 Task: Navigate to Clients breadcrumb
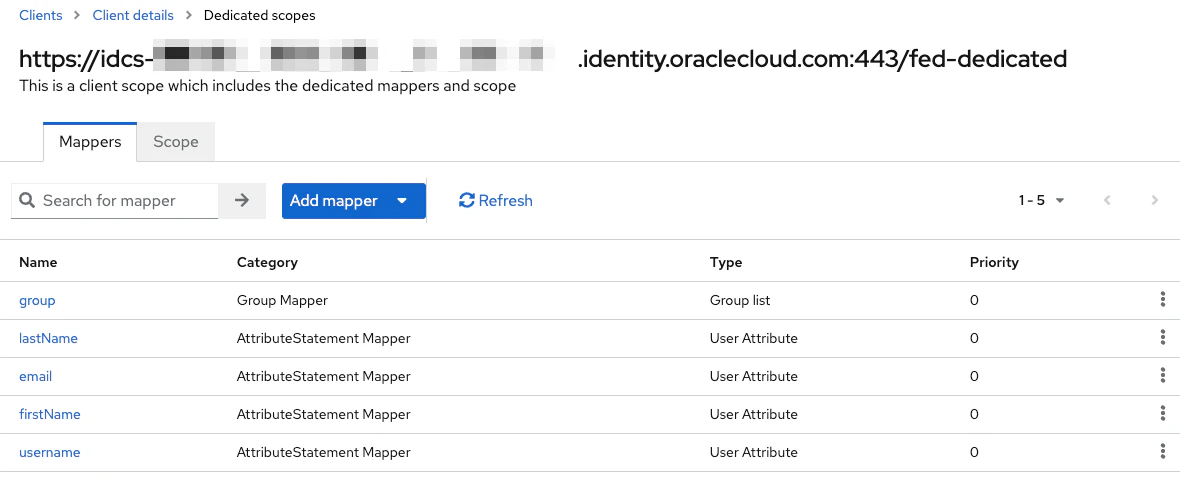[41, 15]
